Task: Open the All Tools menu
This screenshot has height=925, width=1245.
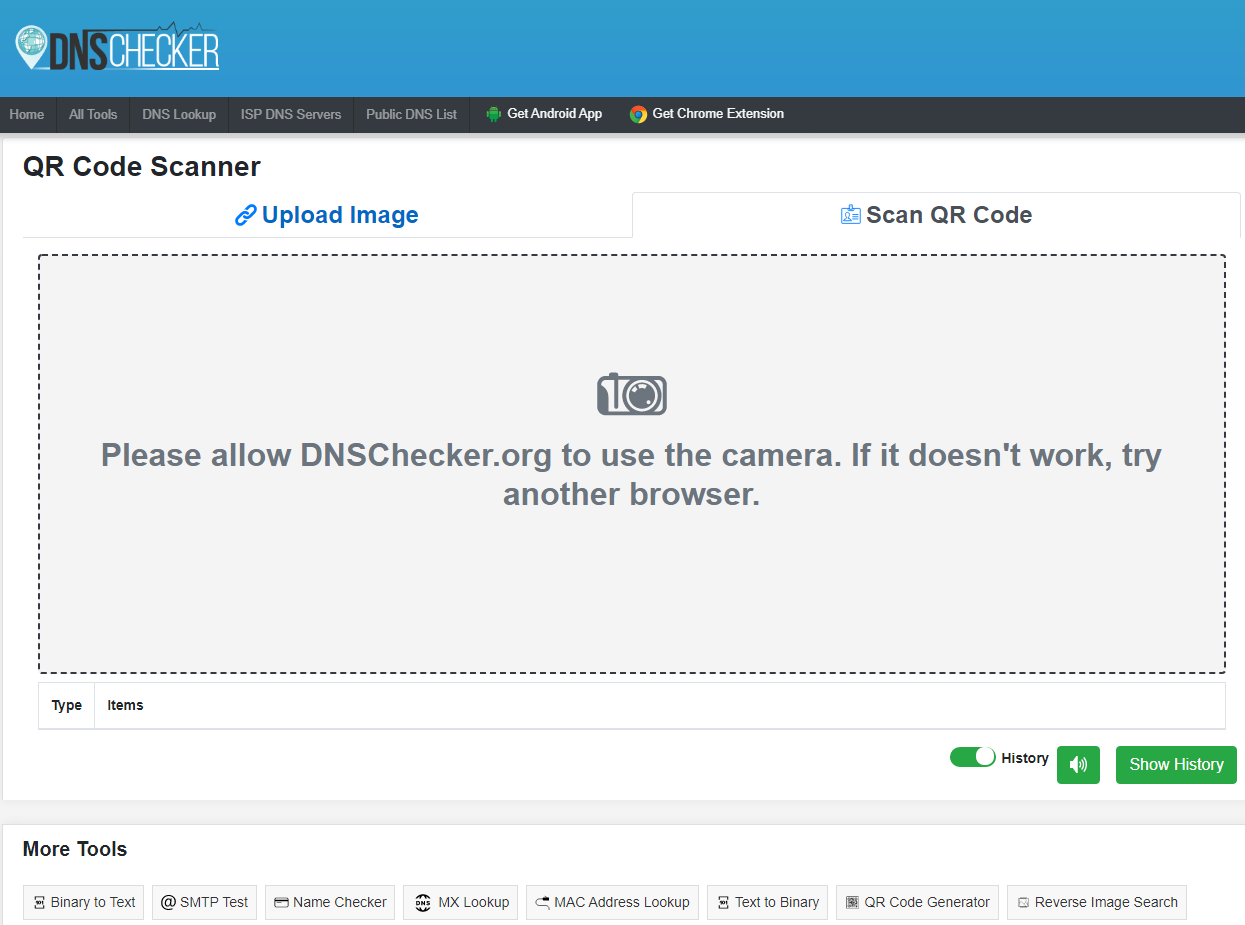Action: (x=92, y=113)
